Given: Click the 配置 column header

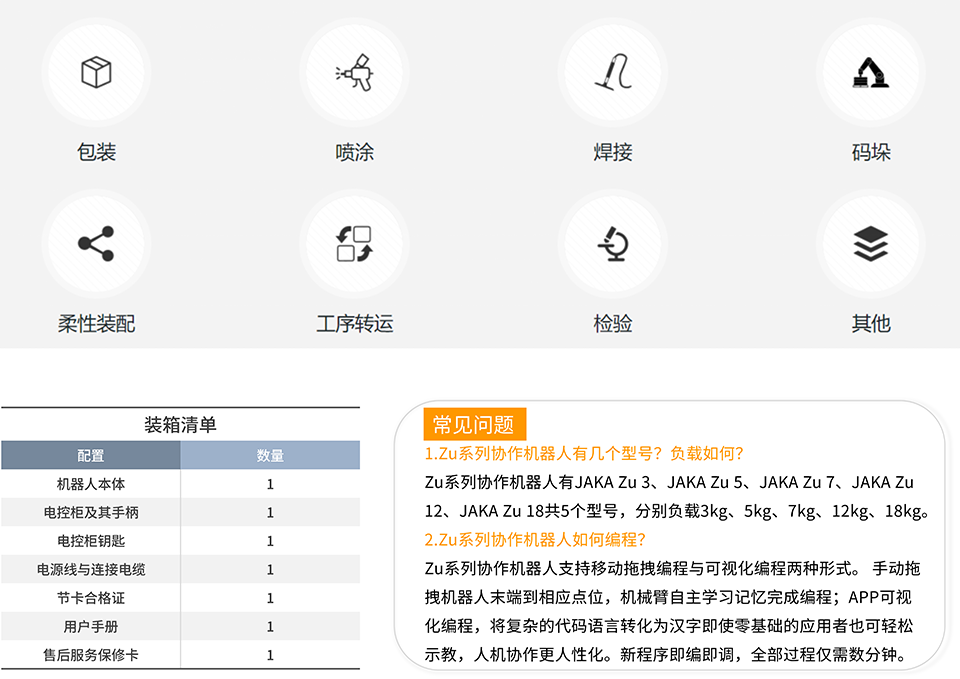Looking at the screenshot, I should [x=91, y=455].
